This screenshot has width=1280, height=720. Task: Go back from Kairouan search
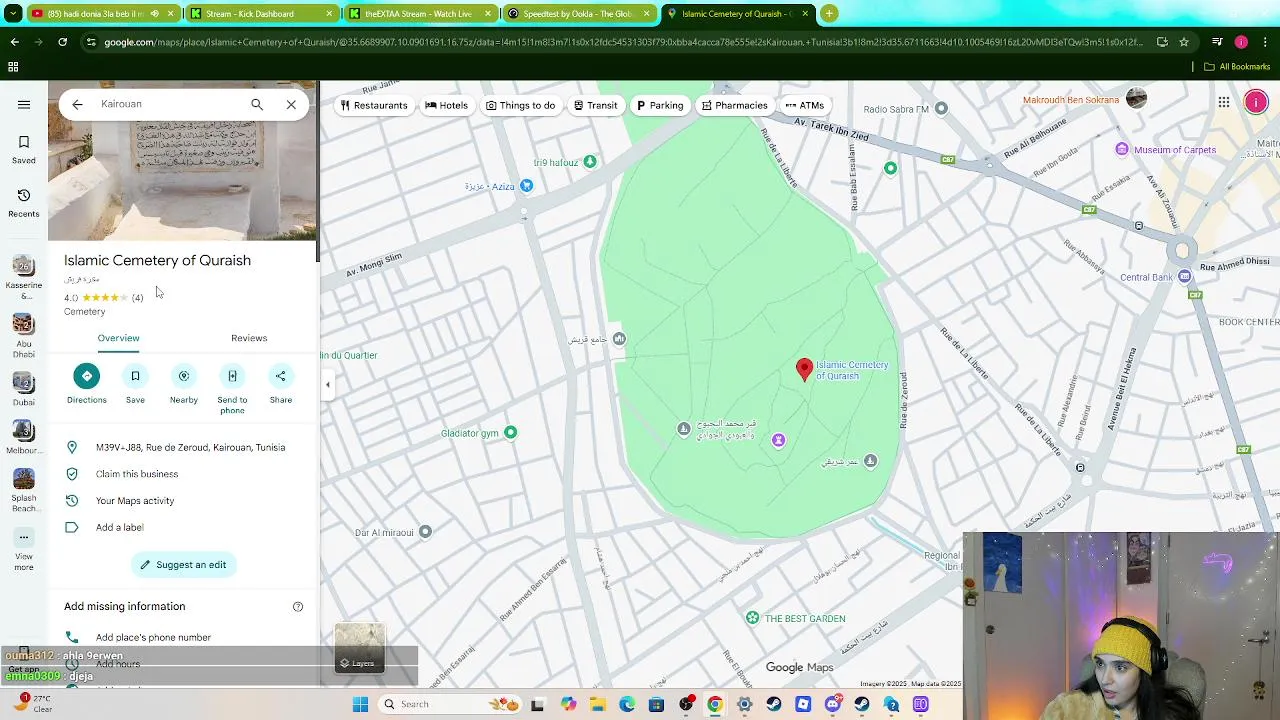tap(77, 104)
